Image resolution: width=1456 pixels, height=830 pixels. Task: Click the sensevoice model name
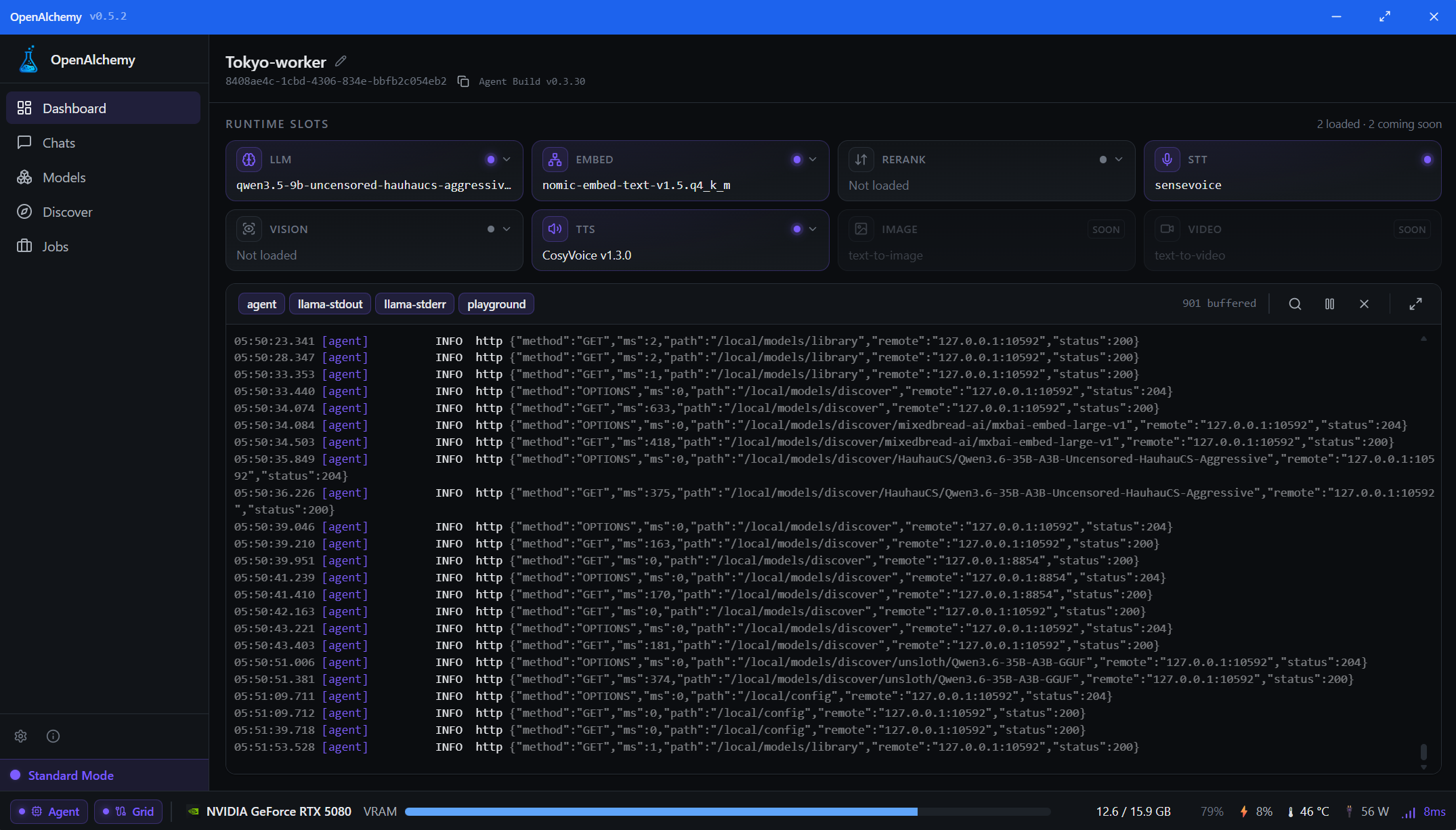point(1188,185)
